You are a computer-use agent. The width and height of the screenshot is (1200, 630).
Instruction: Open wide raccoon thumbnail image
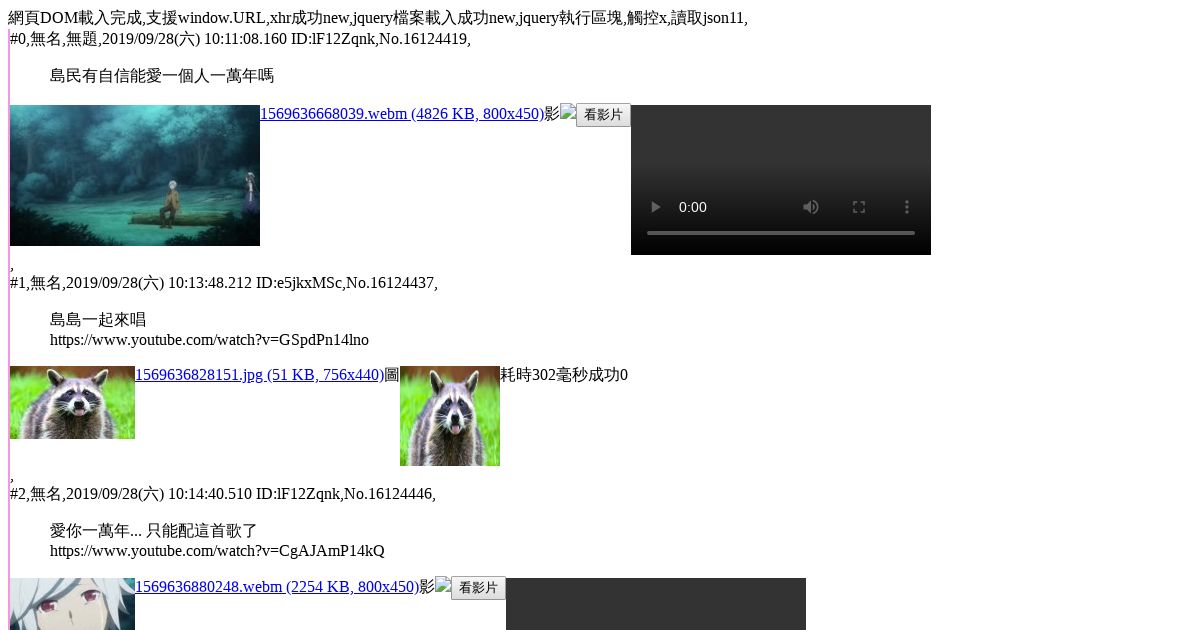click(72, 402)
